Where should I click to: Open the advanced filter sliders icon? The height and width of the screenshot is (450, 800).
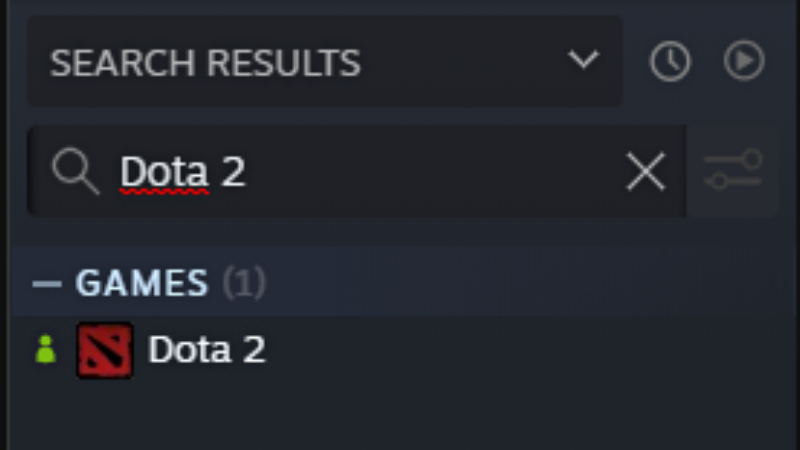pyautogui.click(x=733, y=171)
